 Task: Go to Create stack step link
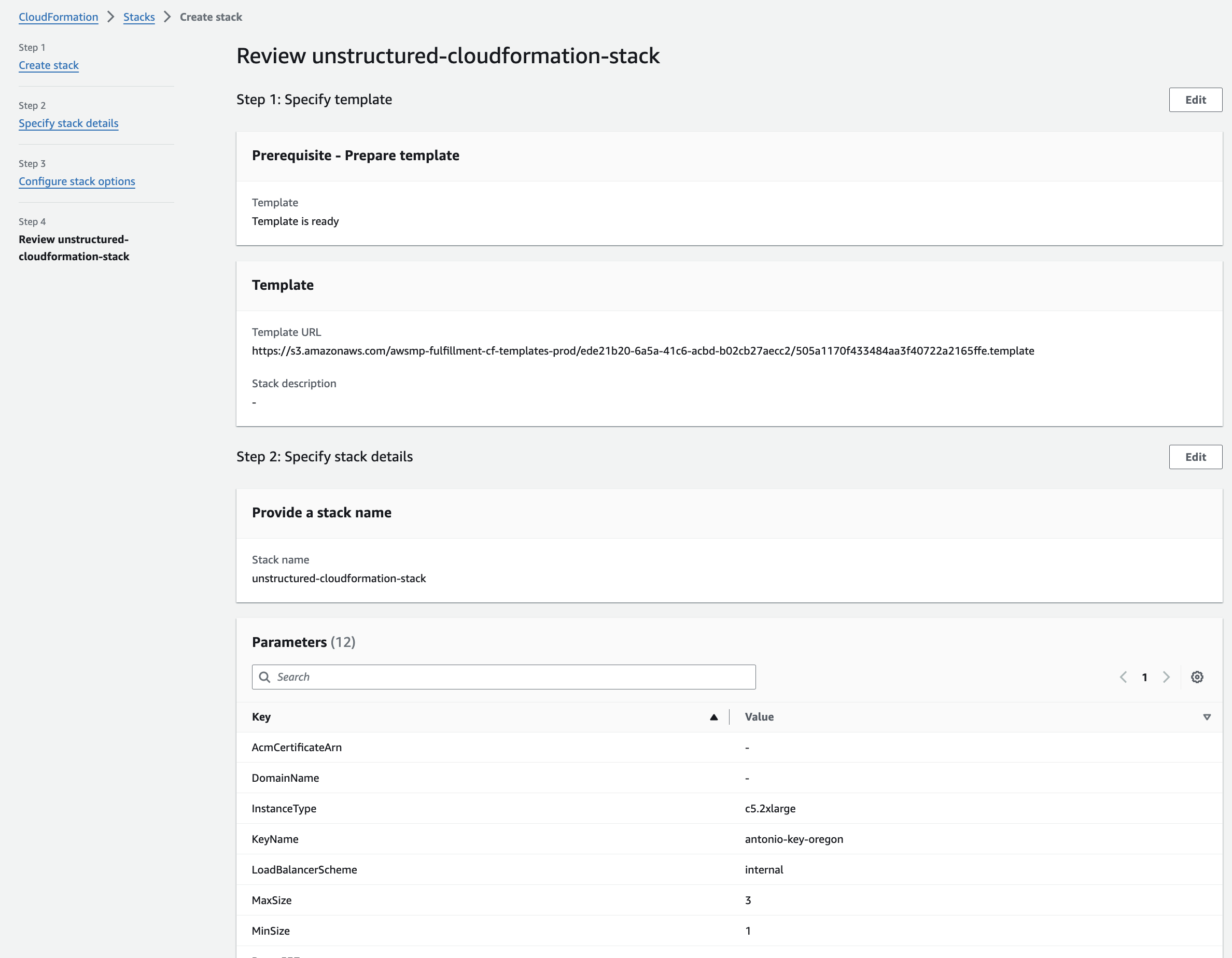click(x=49, y=65)
